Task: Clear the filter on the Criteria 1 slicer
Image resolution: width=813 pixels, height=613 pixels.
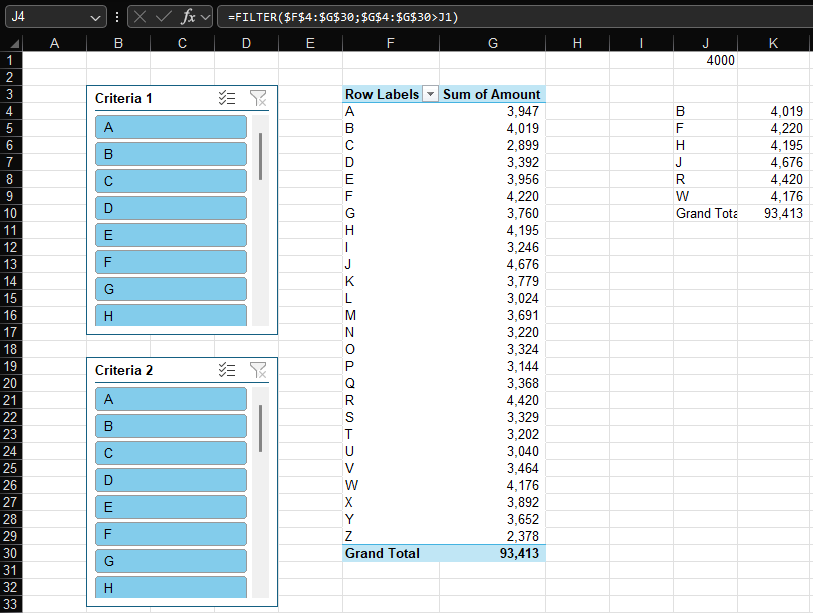Action: click(258, 98)
